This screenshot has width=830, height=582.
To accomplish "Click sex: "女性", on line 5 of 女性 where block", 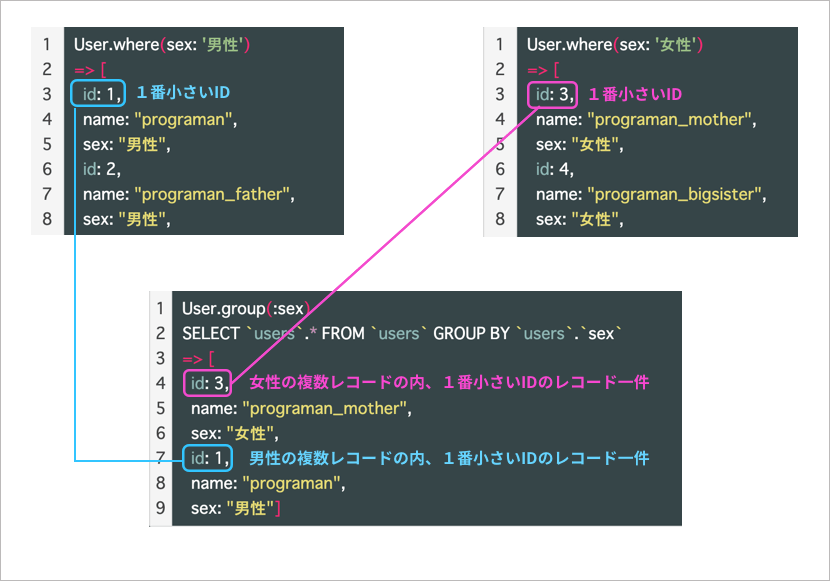I will pyautogui.click(x=580, y=145).
